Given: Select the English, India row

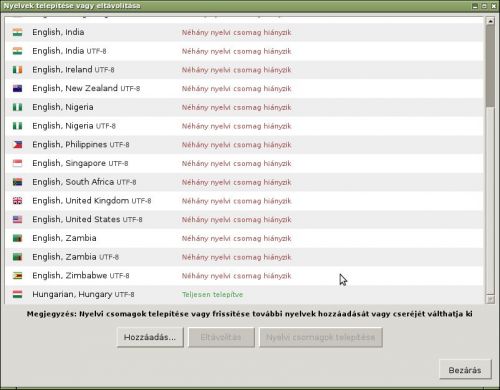Looking at the screenshot, I should (x=244, y=32).
